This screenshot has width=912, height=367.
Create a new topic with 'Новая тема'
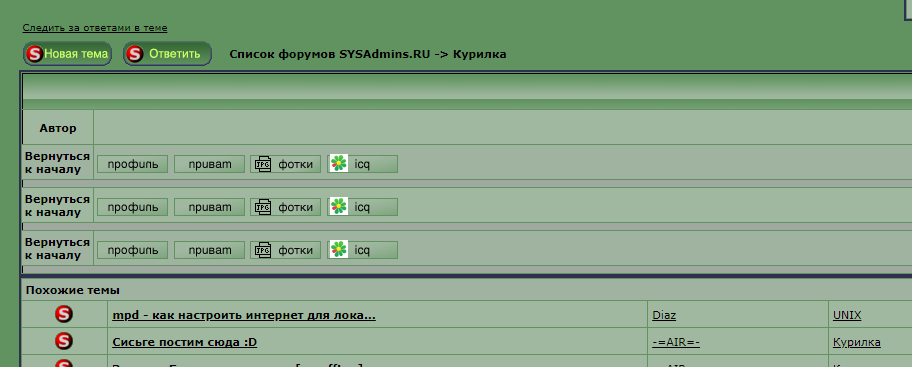pyautogui.click(x=67, y=54)
